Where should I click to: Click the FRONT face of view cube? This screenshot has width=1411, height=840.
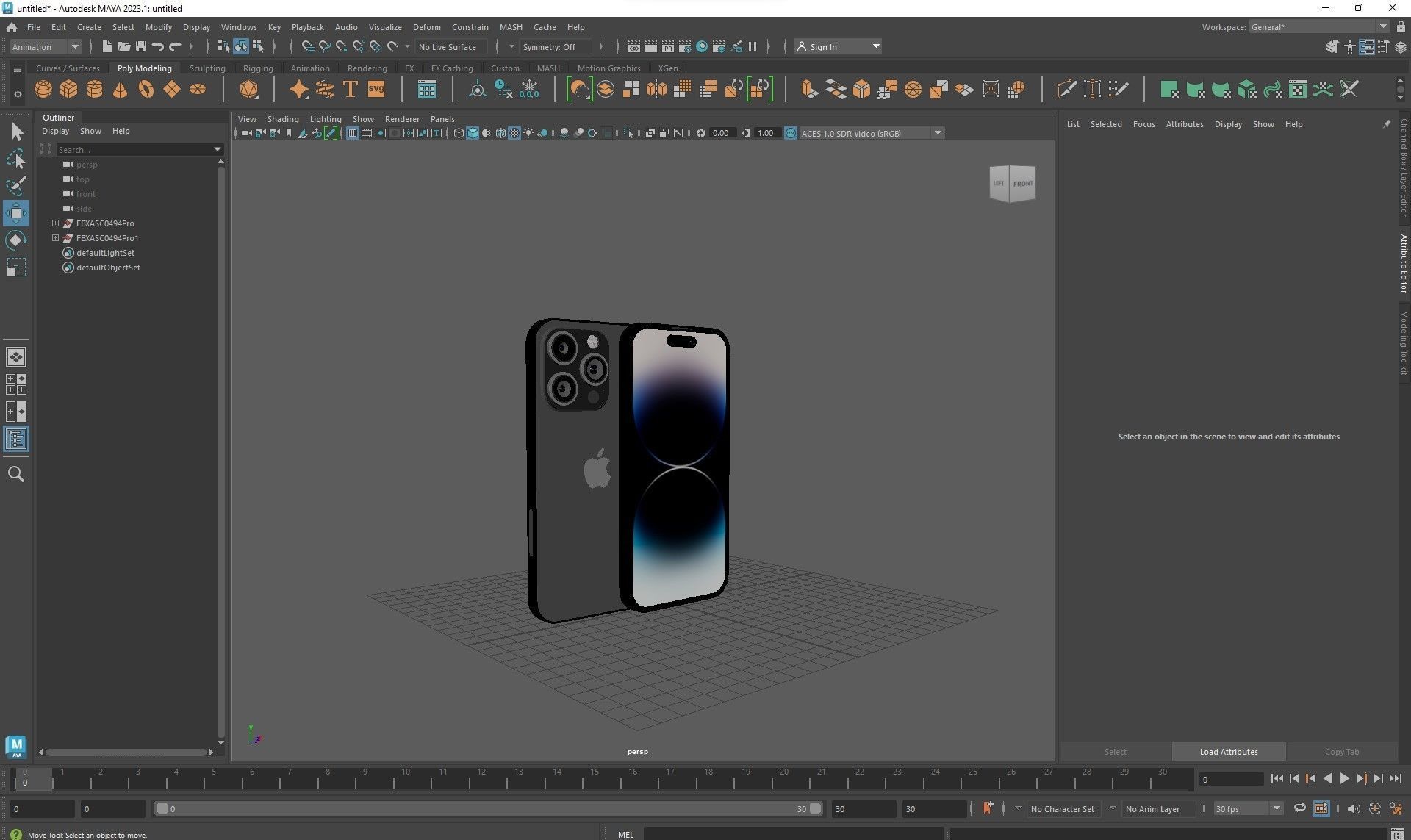click(1023, 184)
